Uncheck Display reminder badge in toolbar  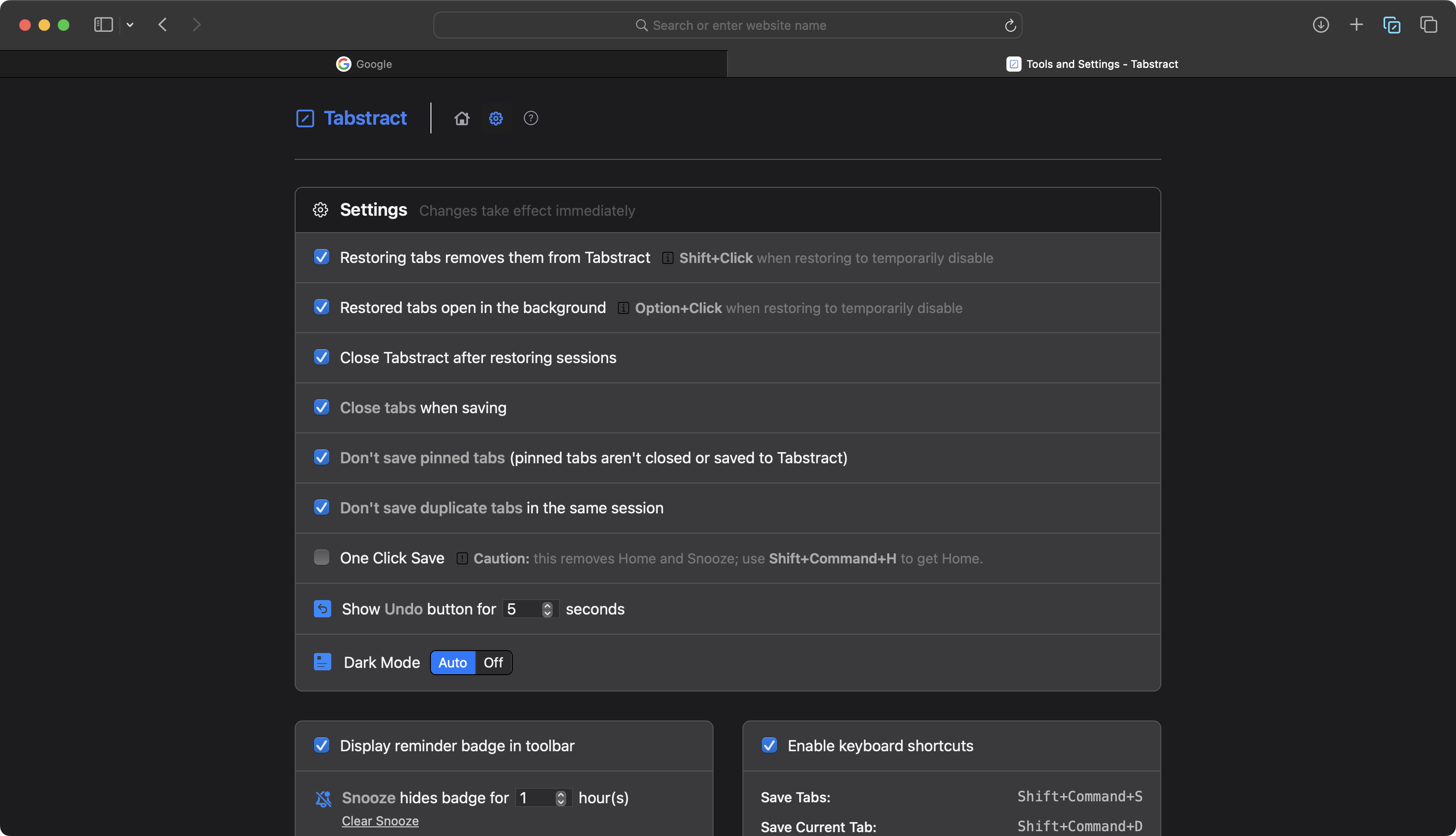321,745
